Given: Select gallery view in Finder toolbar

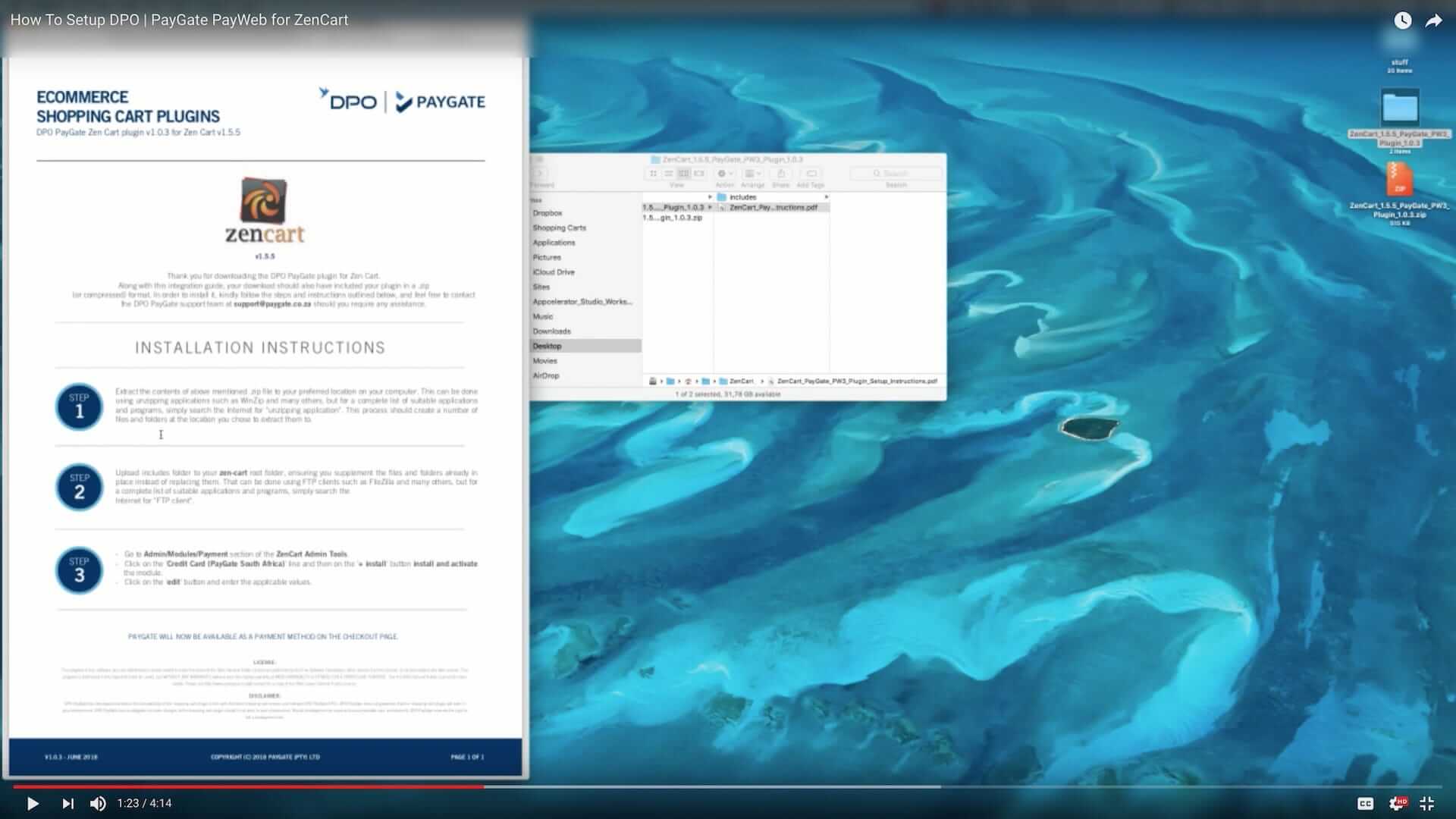Looking at the screenshot, I should pyautogui.click(x=699, y=174).
